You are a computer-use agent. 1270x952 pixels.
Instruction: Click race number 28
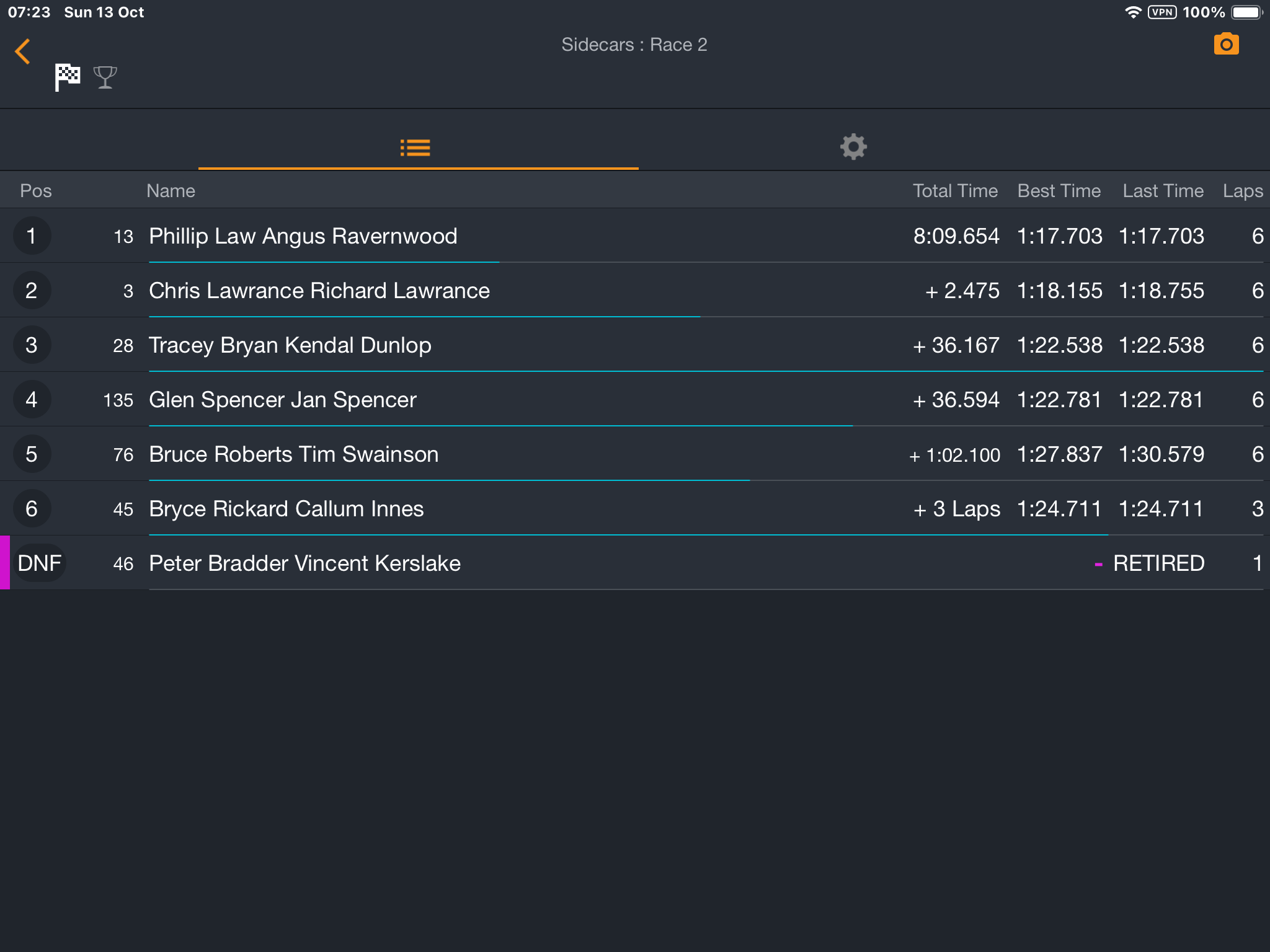(123, 346)
